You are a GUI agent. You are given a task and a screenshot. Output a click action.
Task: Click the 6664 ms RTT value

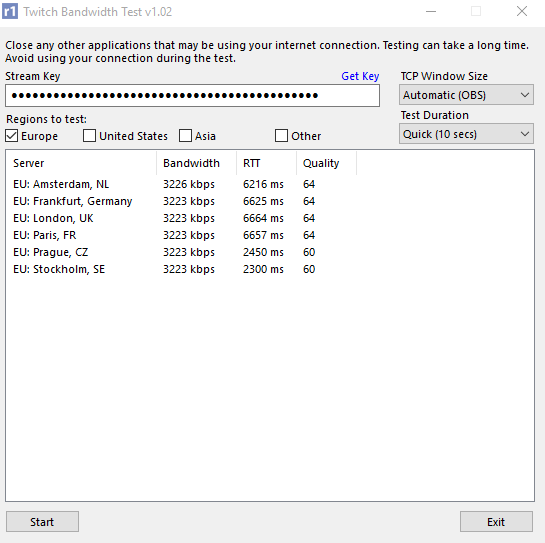point(263,218)
